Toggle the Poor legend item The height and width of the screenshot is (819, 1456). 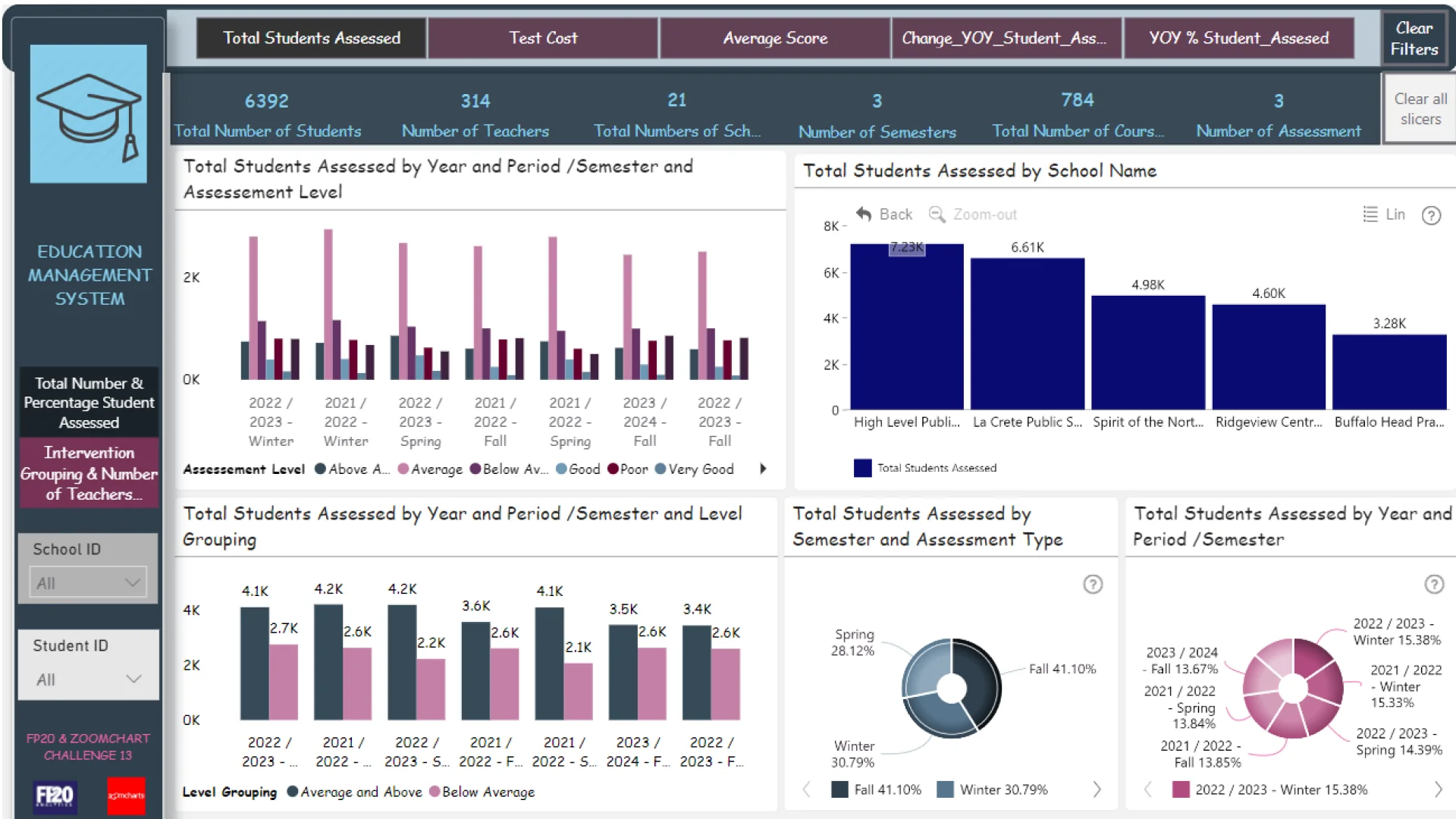point(628,469)
